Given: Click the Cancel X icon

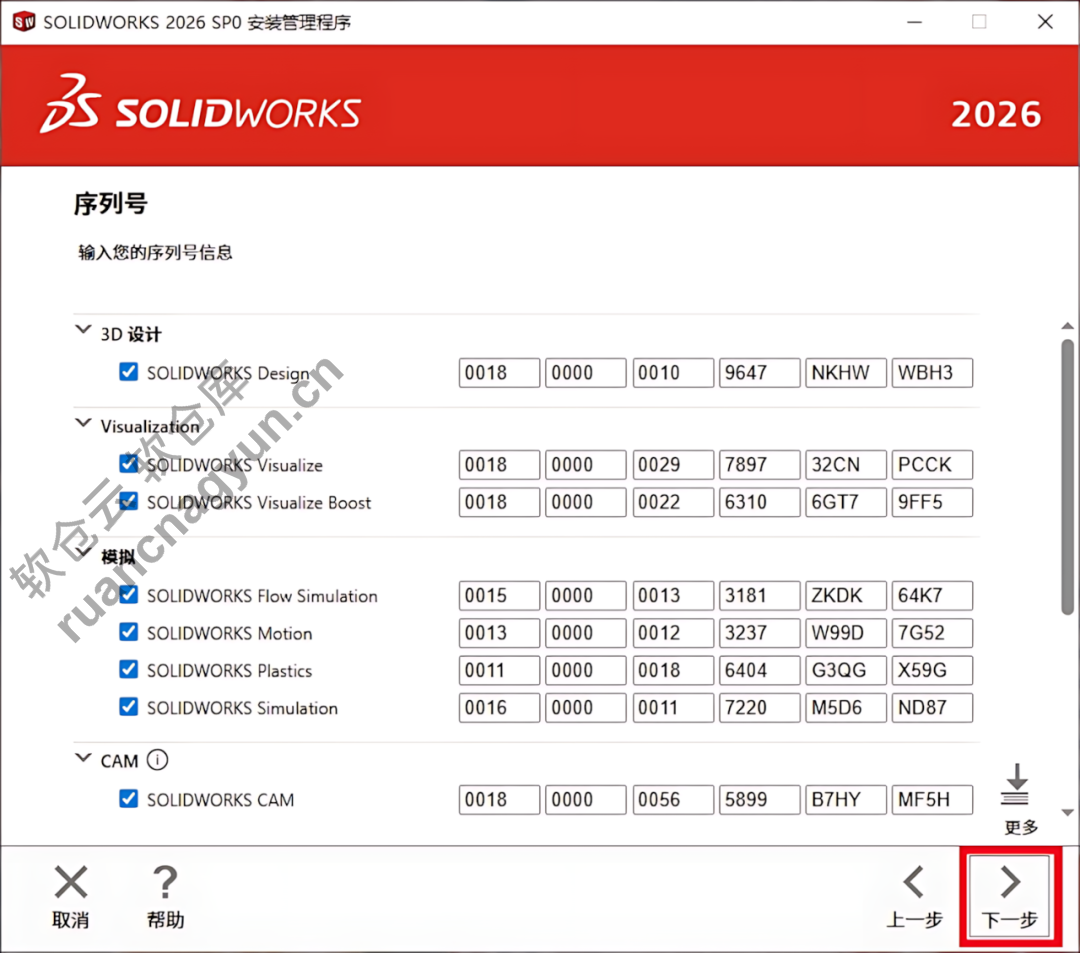Looking at the screenshot, I should point(70,882).
